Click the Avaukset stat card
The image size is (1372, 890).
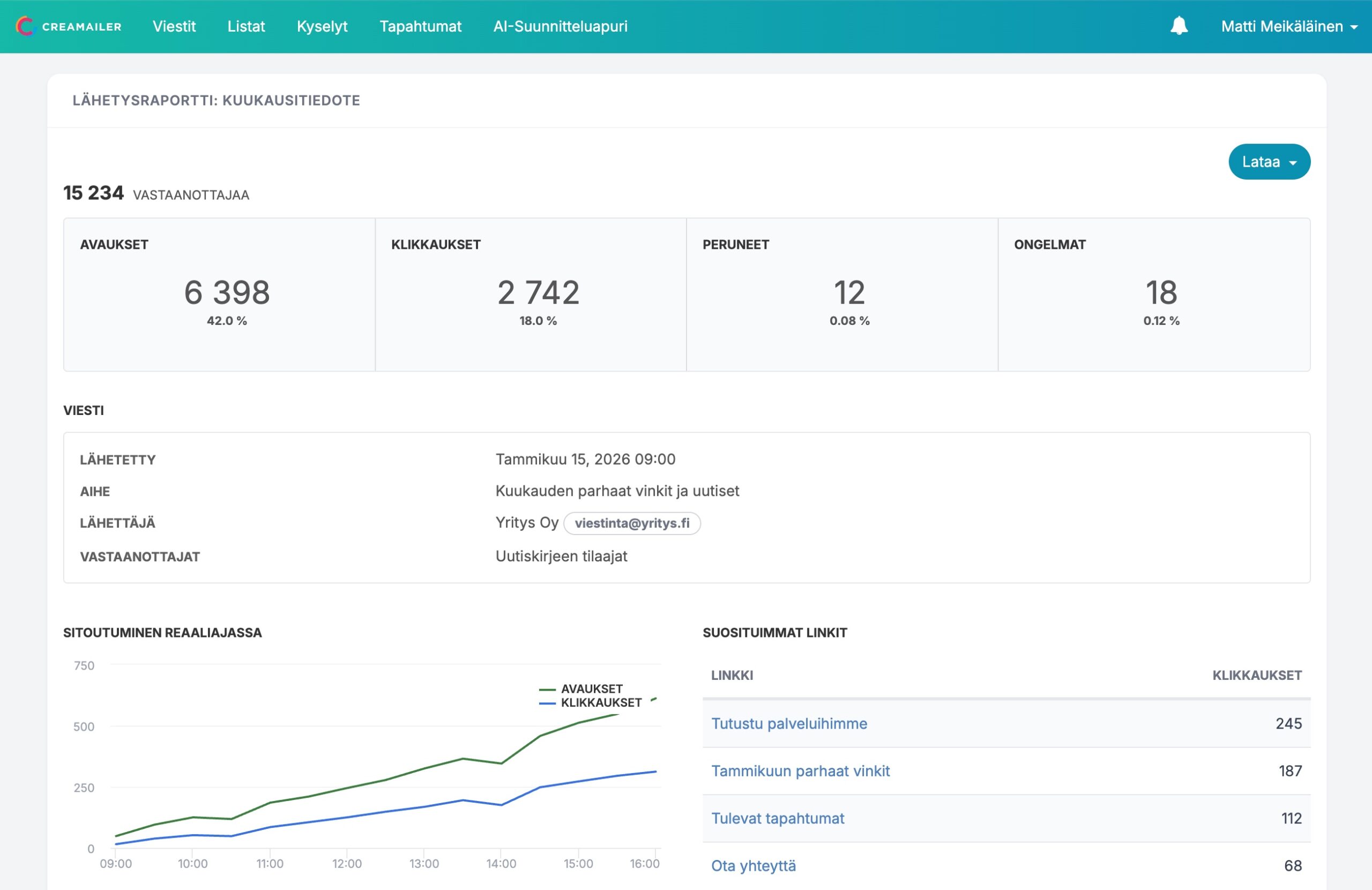tap(219, 295)
